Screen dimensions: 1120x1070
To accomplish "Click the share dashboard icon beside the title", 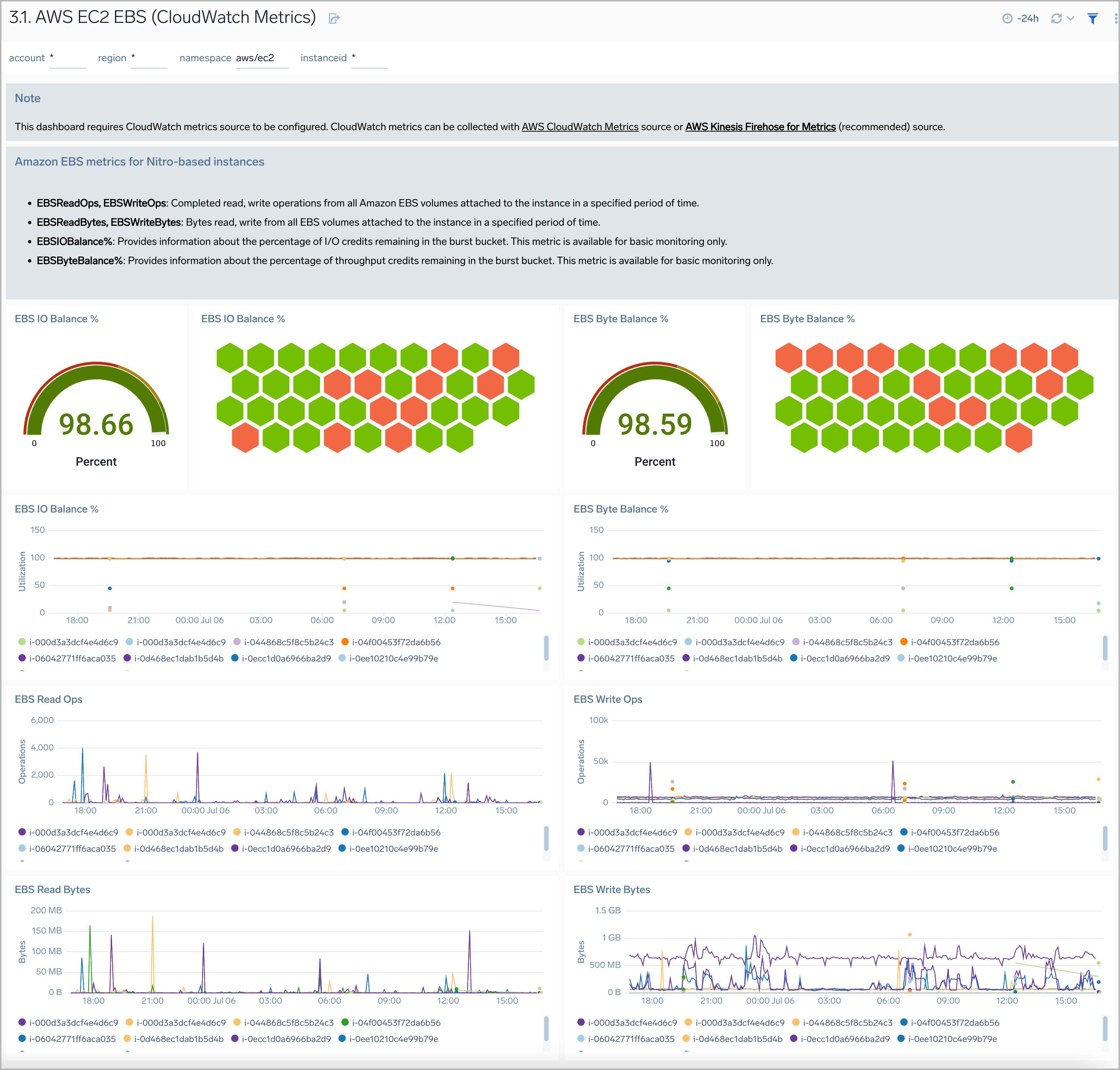I will click(334, 19).
